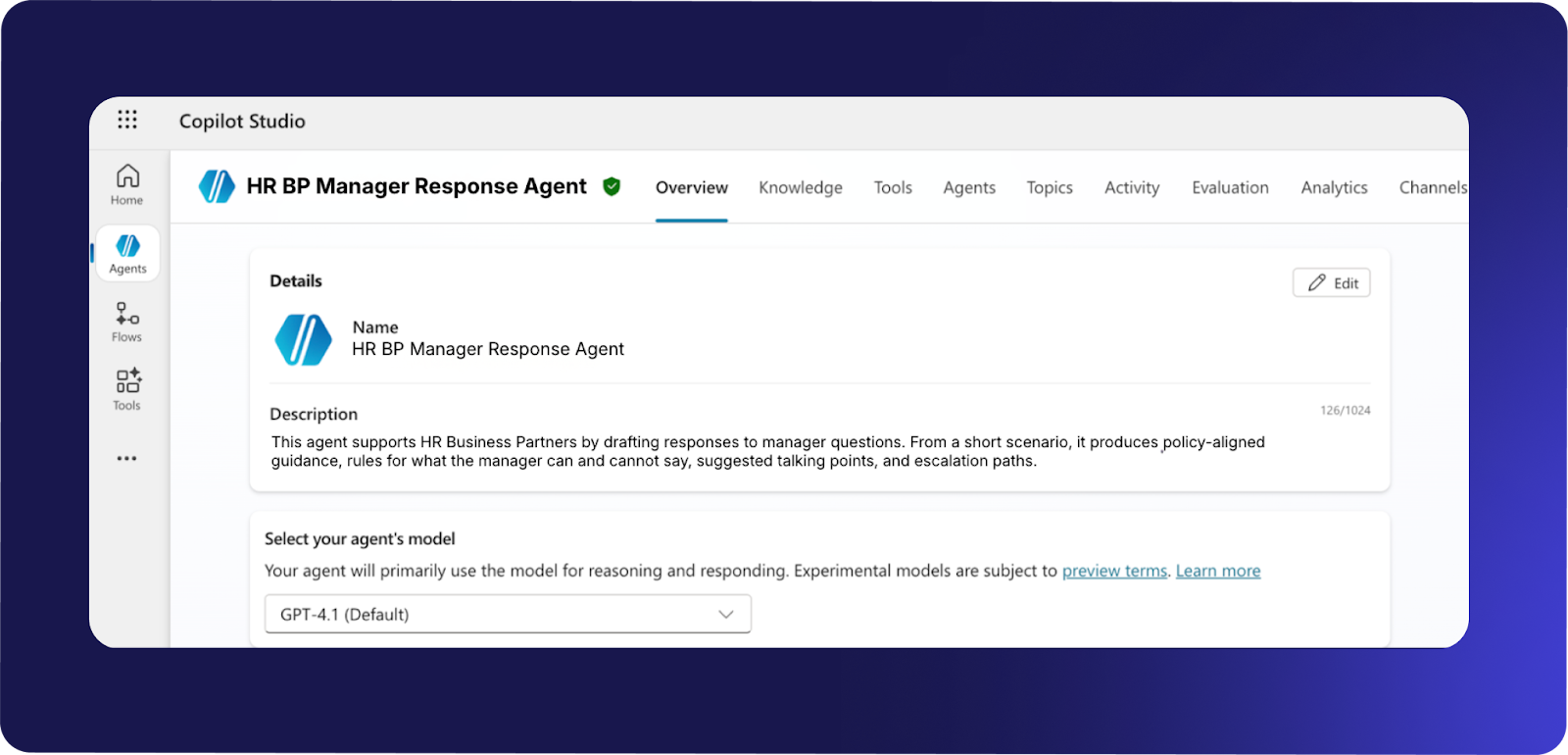Open Tools in the left sidebar
Screen dimensions: 1568x755
coord(127,390)
